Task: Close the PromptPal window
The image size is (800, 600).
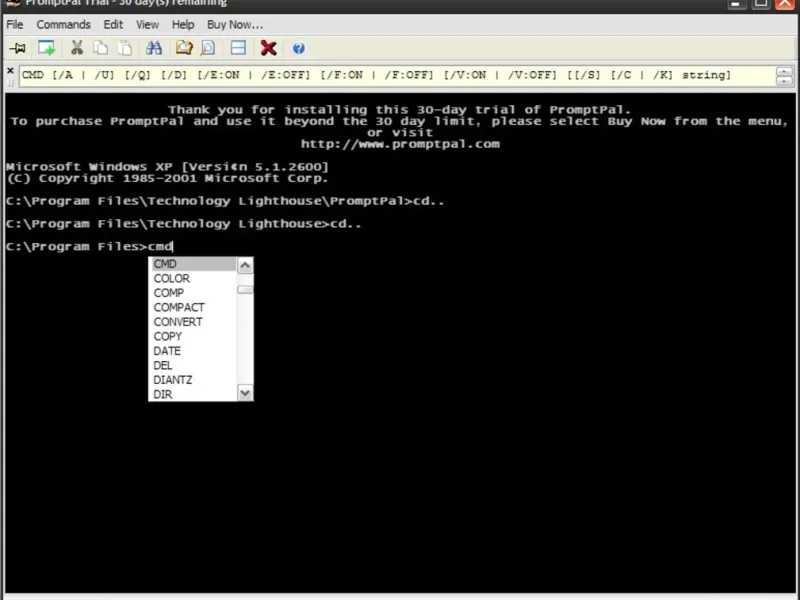Action: coord(785,4)
